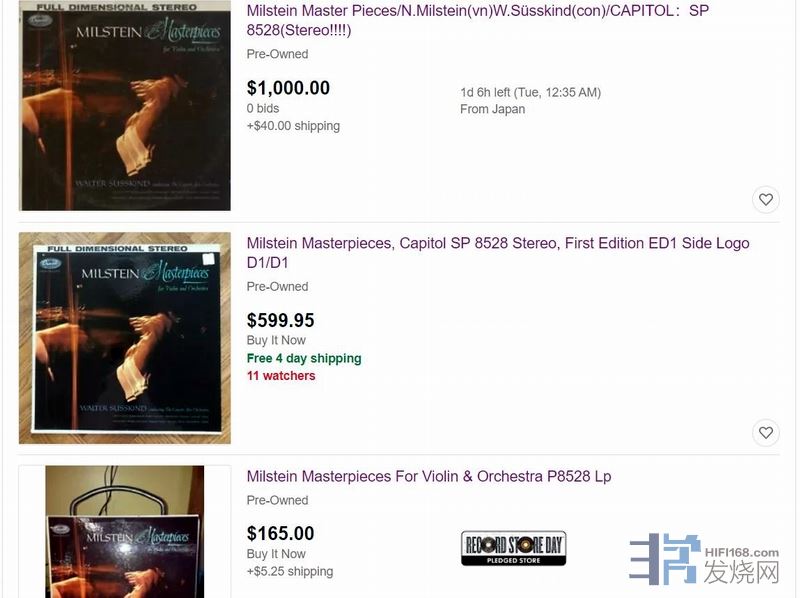Add the $1,000.00 listing to watchlist heart
Viewport: 800px width, 598px height.
765,200
